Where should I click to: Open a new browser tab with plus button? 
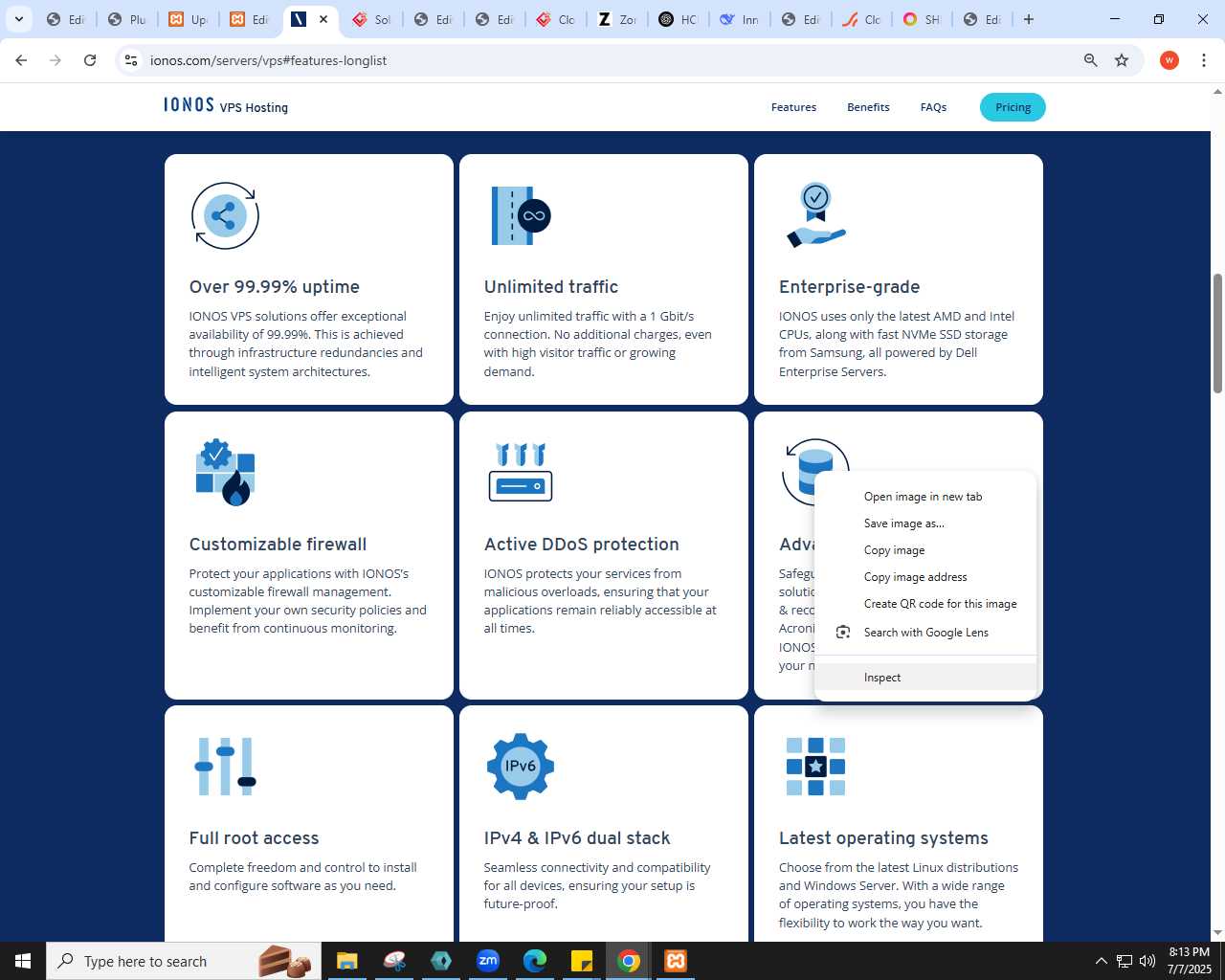point(1029,19)
